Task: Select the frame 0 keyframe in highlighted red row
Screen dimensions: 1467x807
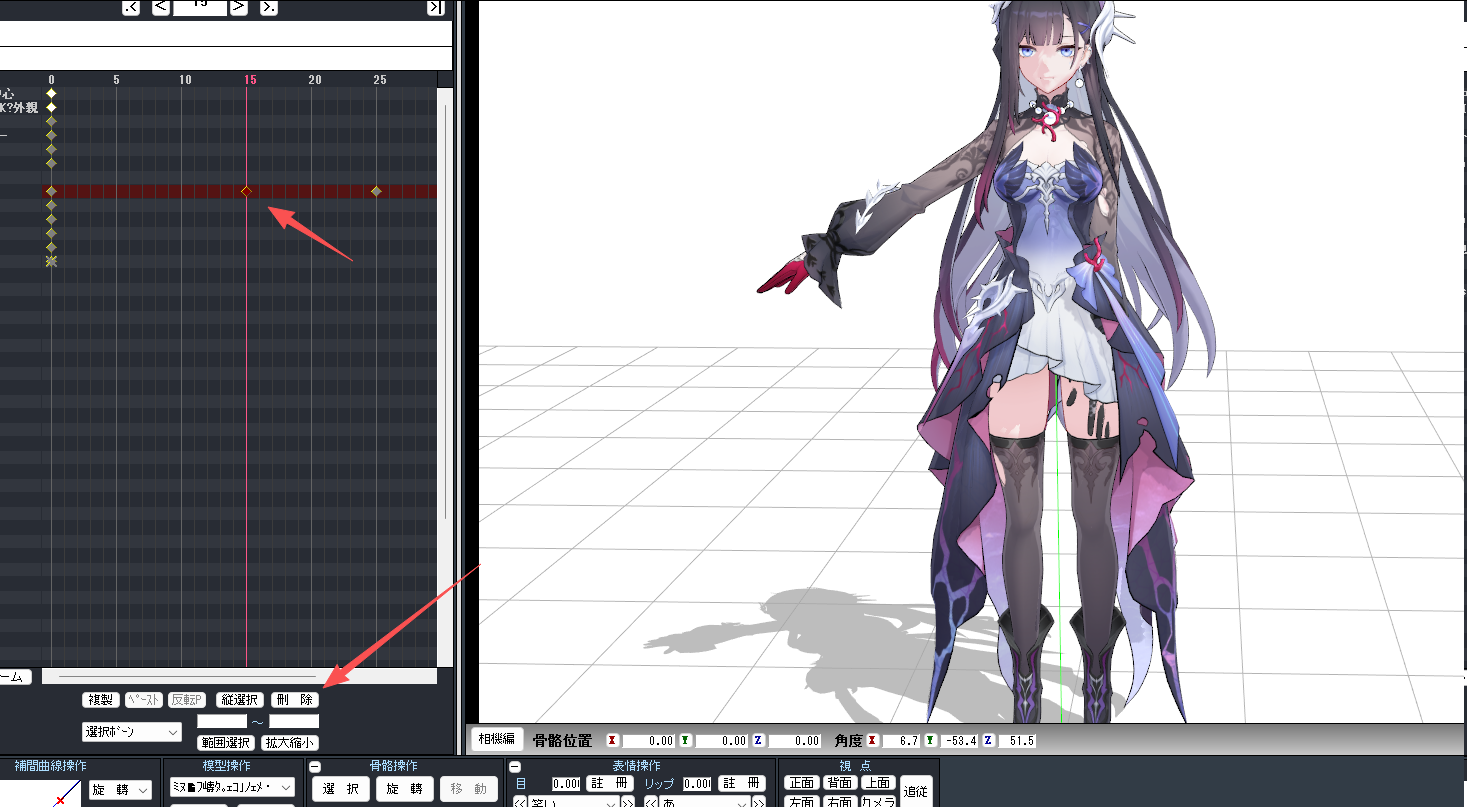Action: (51, 191)
